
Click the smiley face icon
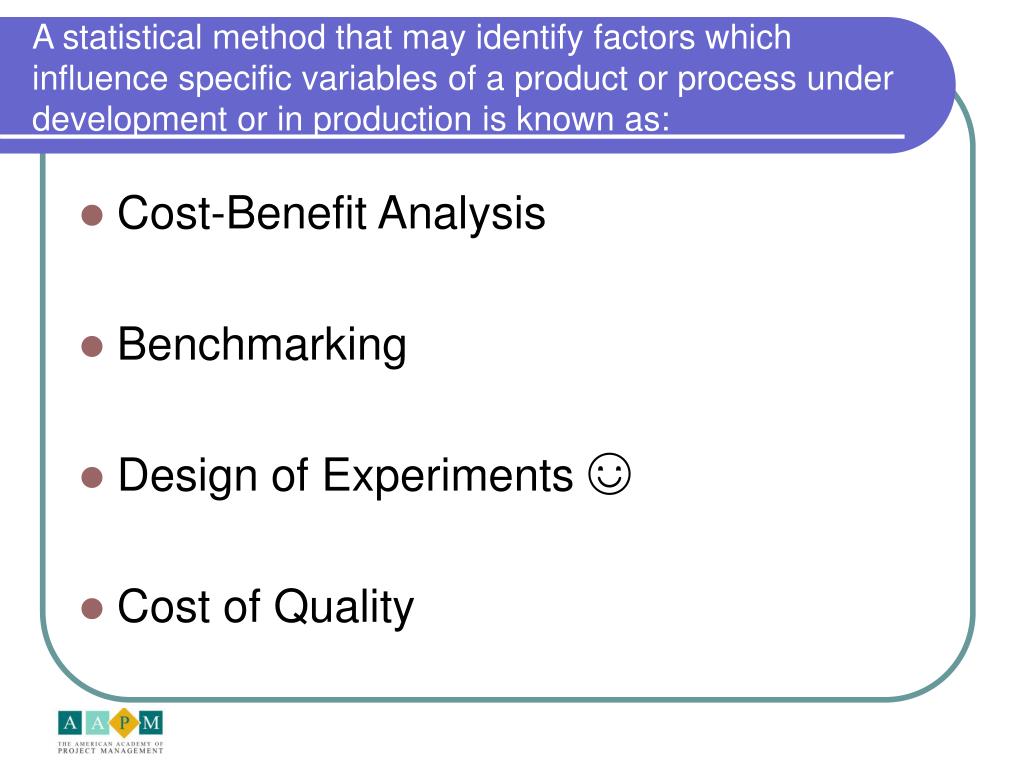coord(609,474)
